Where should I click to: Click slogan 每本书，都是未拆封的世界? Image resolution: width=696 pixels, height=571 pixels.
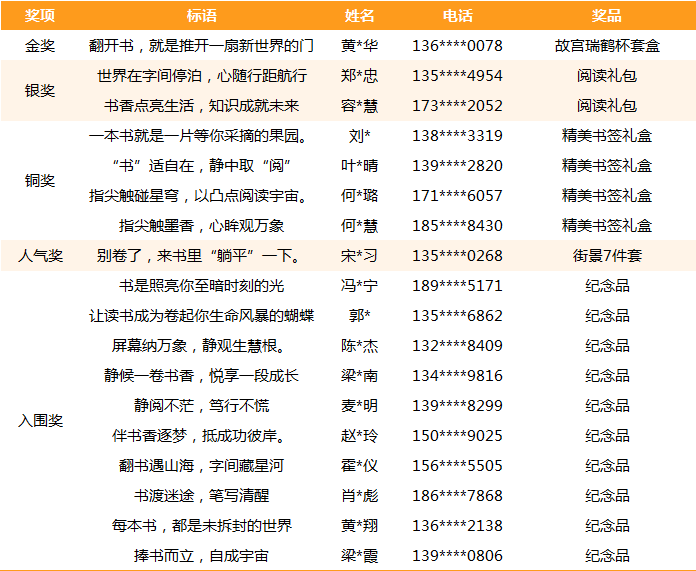click(202, 526)
